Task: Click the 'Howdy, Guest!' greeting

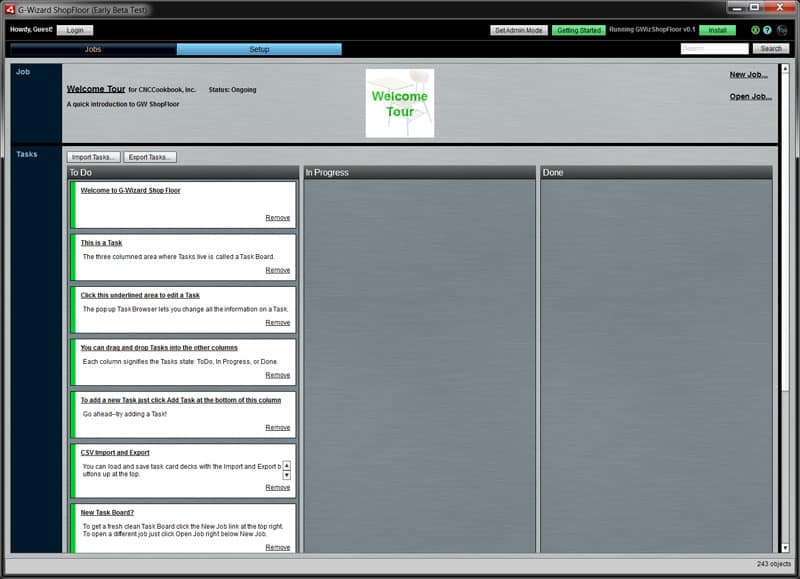Action: 31,30
